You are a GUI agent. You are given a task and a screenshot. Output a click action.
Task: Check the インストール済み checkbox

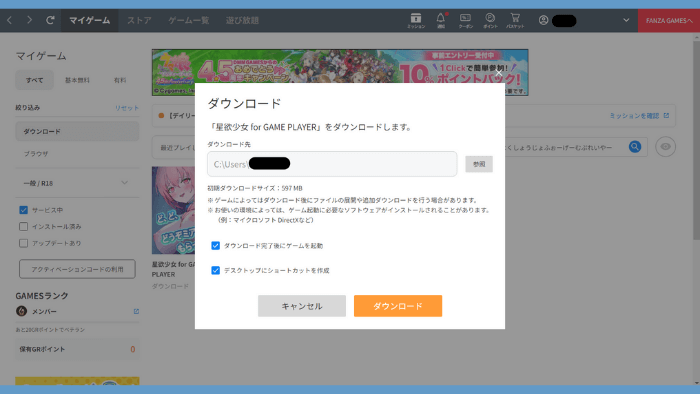pos(24,227)
